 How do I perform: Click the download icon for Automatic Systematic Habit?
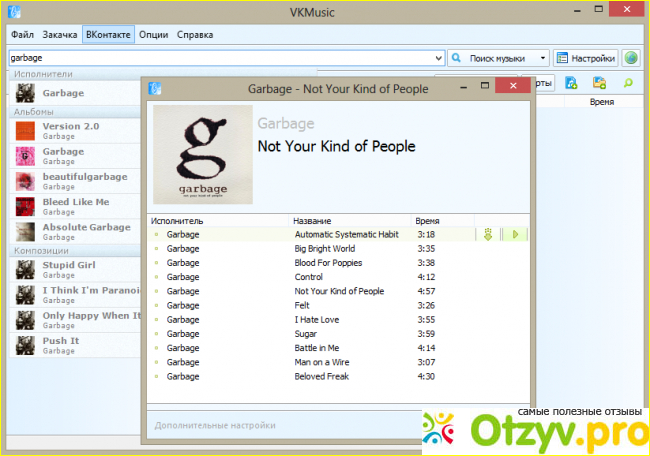[489, 235]
